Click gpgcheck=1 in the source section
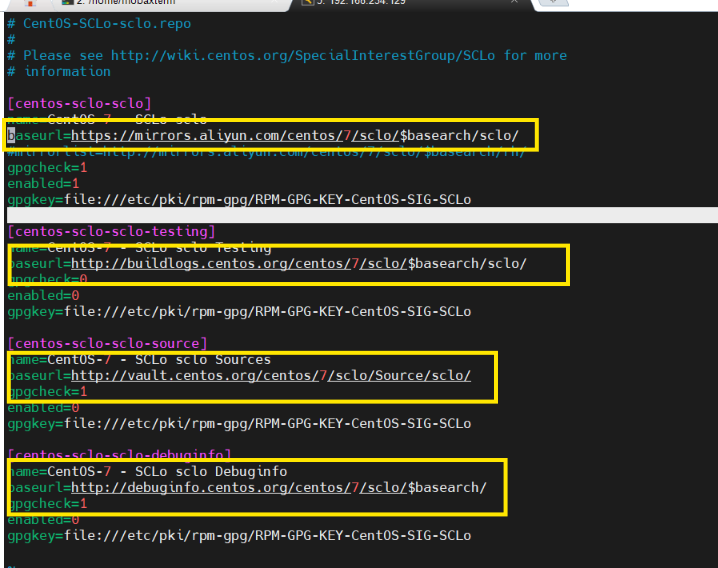Image resolution: width=718 pixels, height=568 pixels. pos(48,392)
